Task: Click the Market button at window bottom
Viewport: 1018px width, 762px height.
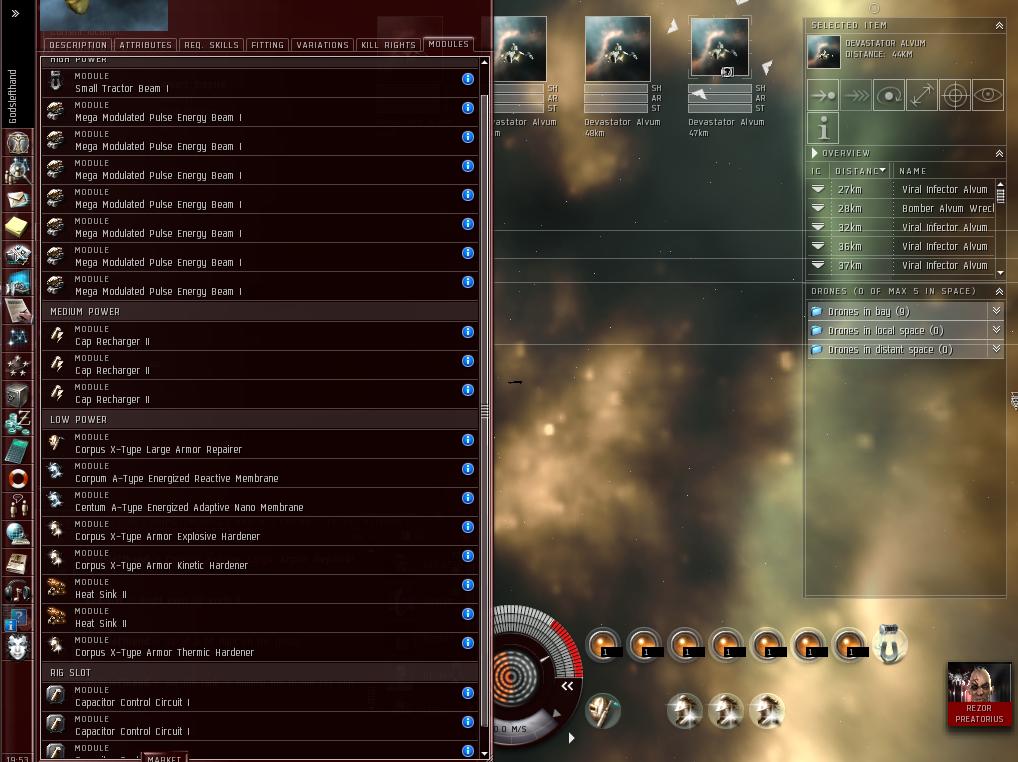Action: [164, 758]
